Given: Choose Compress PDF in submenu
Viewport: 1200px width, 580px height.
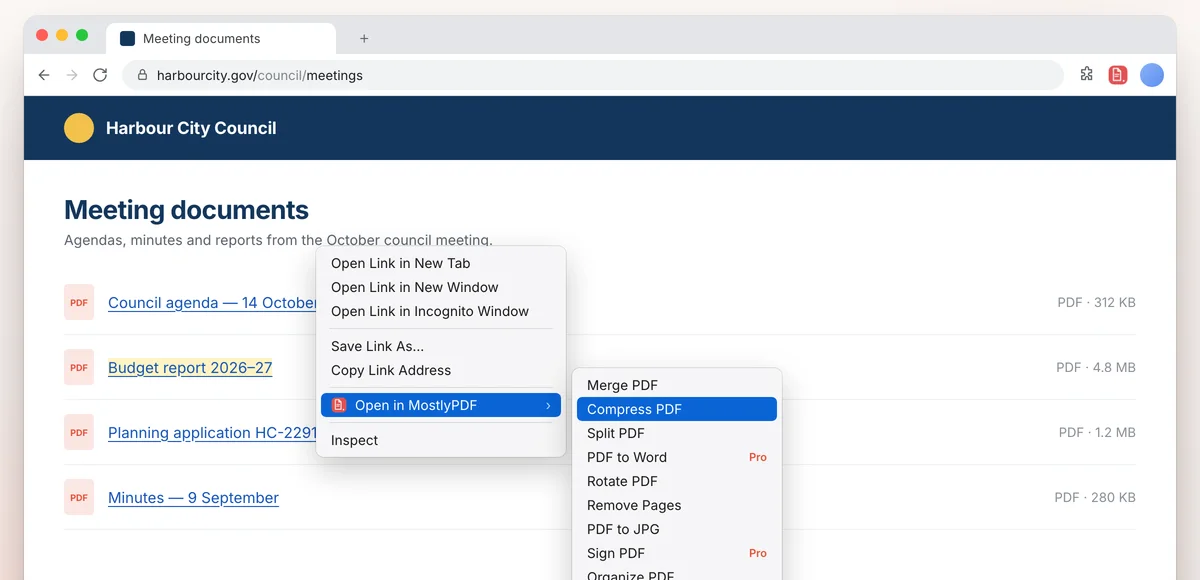Looking at the screenshot, I should coord(677,409).
